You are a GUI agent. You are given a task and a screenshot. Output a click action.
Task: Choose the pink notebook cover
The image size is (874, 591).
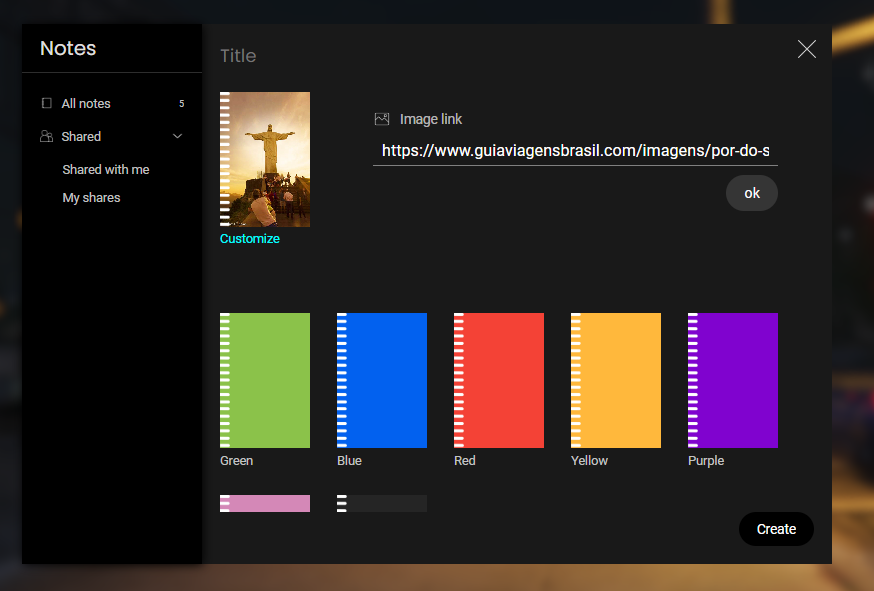[265, 503]
